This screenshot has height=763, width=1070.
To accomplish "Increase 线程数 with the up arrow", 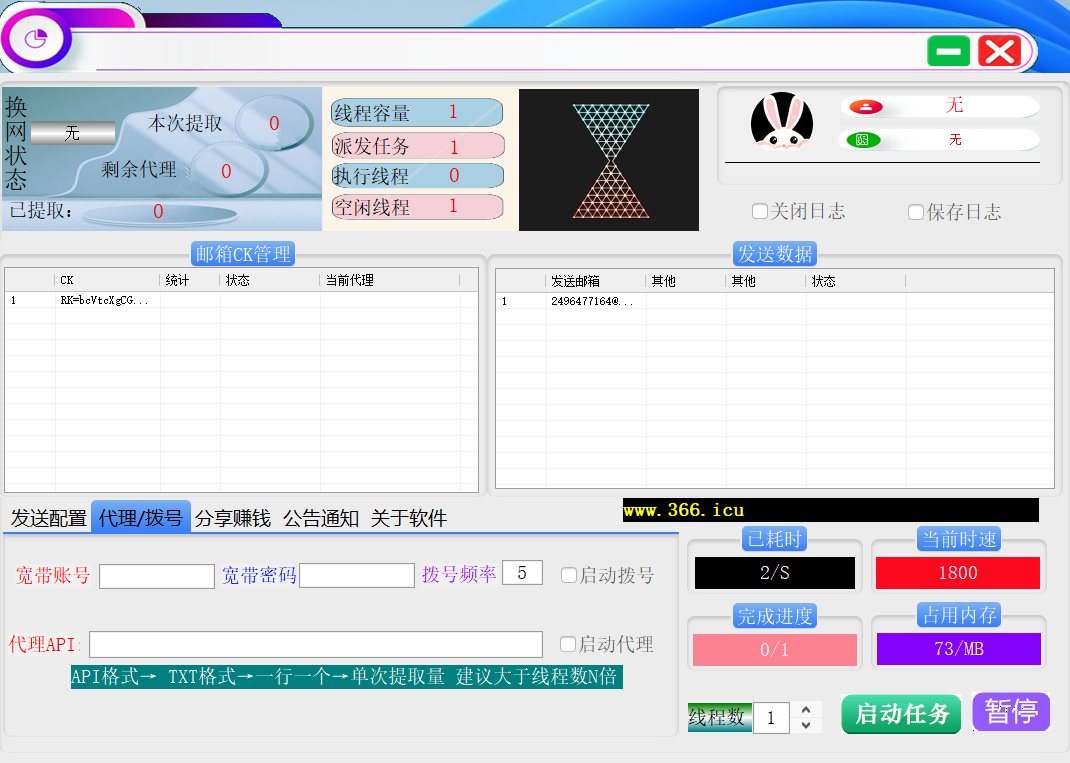I will click(x=806, y=709).
